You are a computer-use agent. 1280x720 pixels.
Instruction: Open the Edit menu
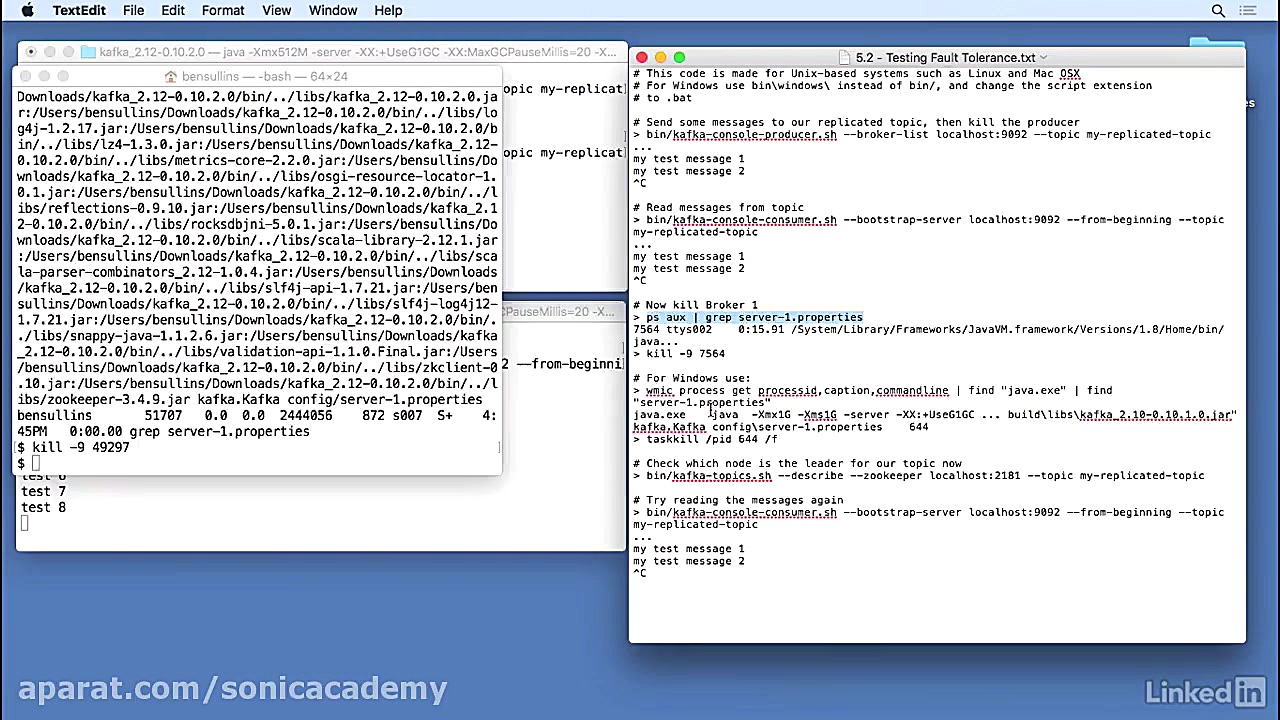(x=173, y=10)
